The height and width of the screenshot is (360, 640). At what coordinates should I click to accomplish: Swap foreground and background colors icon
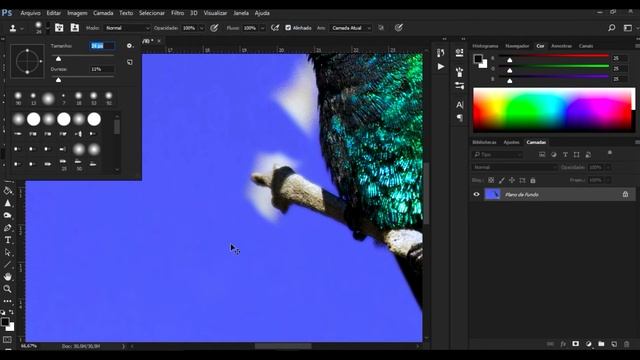point(11,312)
